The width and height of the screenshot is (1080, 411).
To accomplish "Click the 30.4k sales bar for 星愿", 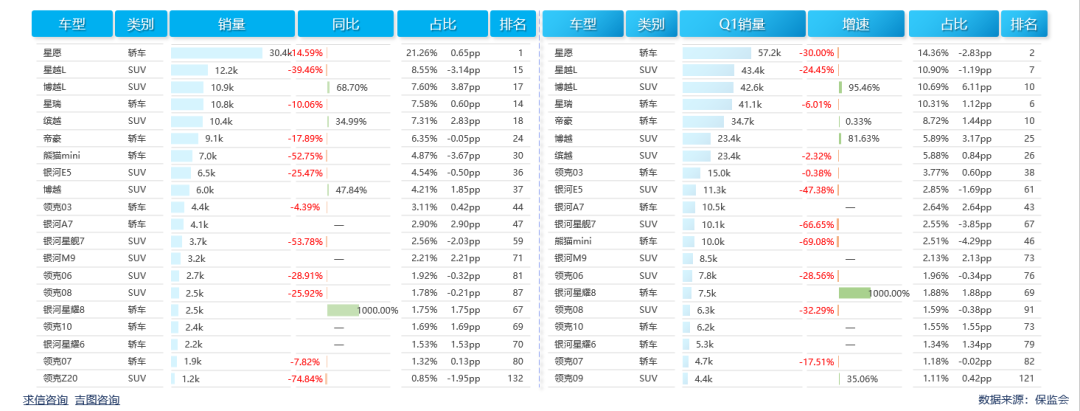I will [x=217, y=52].
